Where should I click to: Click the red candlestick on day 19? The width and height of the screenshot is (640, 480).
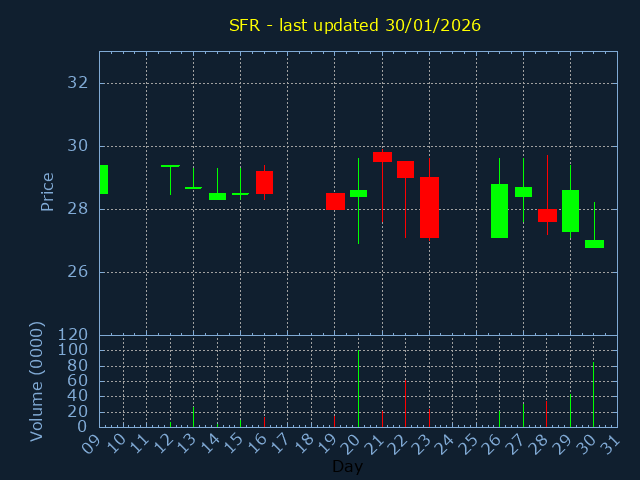point(335,201)
